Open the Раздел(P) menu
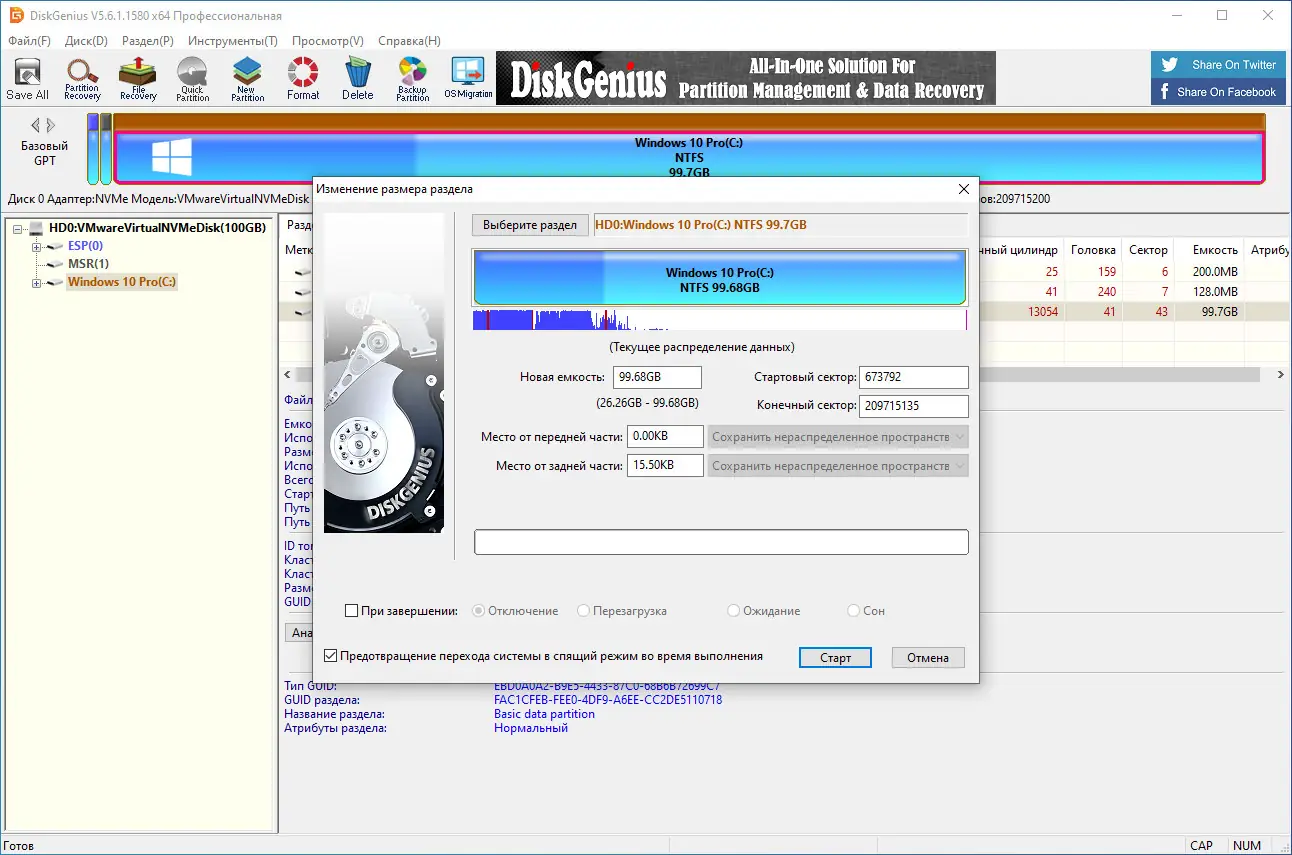The image size is (1292, 855). pos(148,41)
